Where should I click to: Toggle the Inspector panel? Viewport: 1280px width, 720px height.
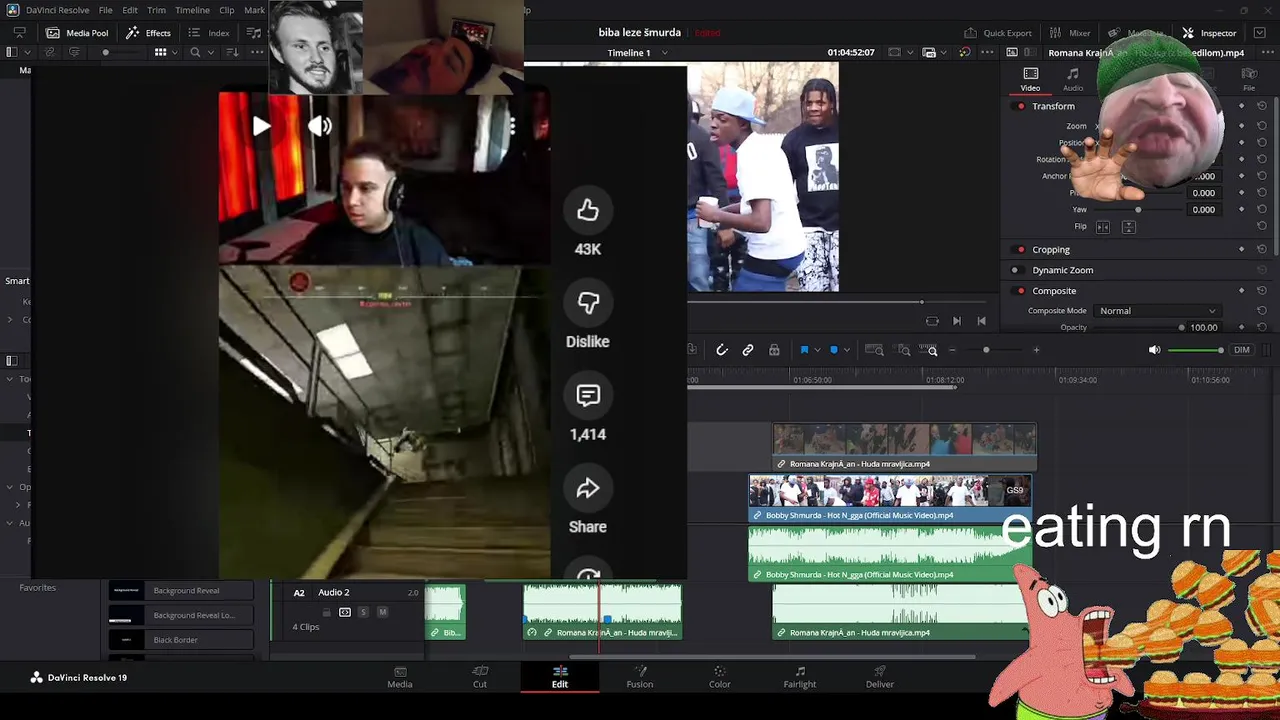1209,33
